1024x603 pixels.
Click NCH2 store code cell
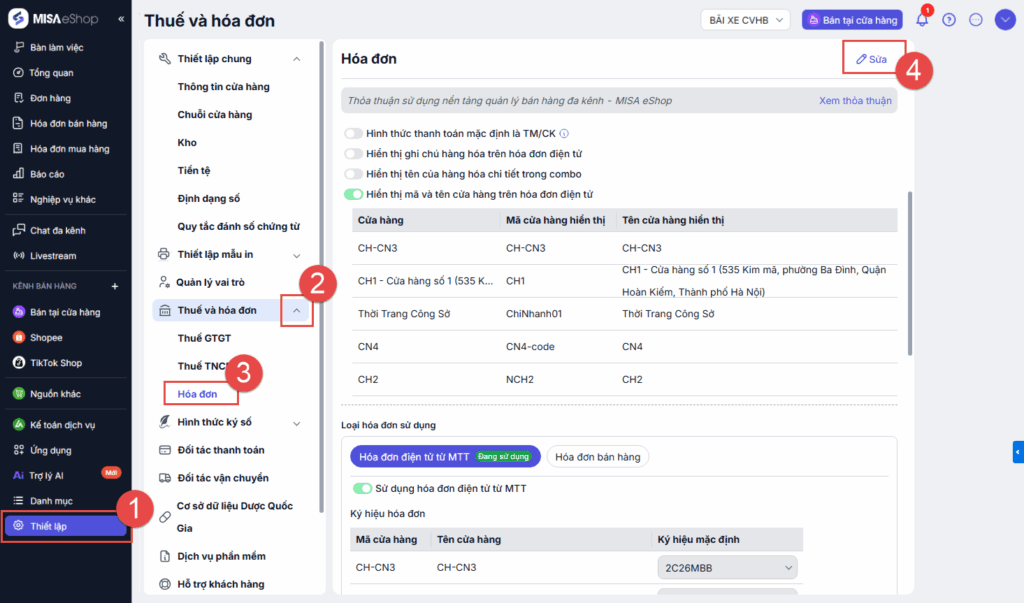(520, 379)
